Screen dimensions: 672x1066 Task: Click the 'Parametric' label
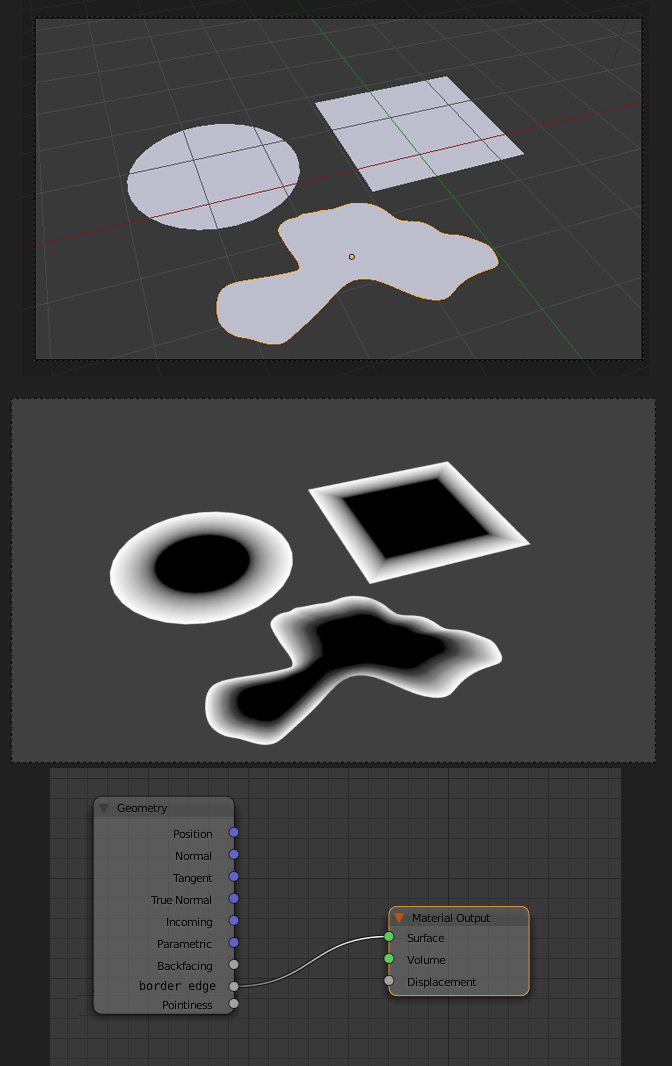184,944
